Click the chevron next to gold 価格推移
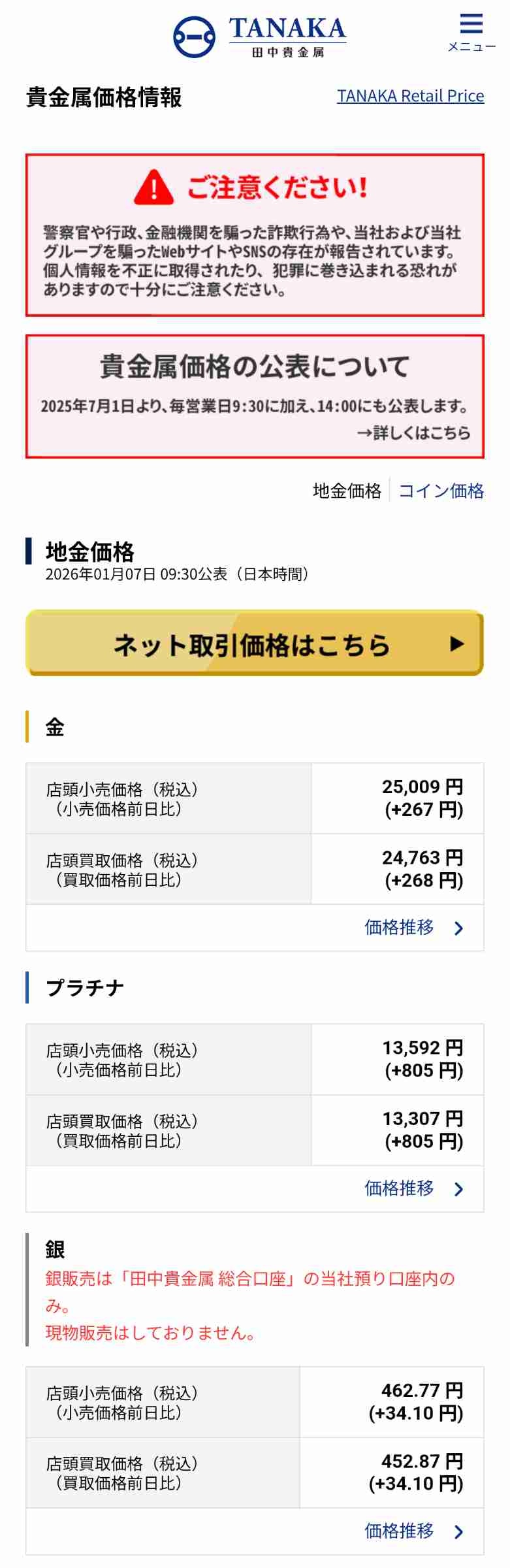Viewport: 510px width, 1568px height. [458, 928]
